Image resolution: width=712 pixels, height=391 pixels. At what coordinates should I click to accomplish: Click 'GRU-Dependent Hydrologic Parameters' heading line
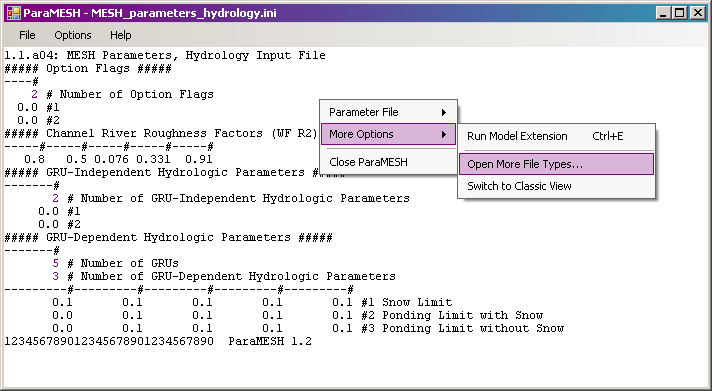[168, 238]
